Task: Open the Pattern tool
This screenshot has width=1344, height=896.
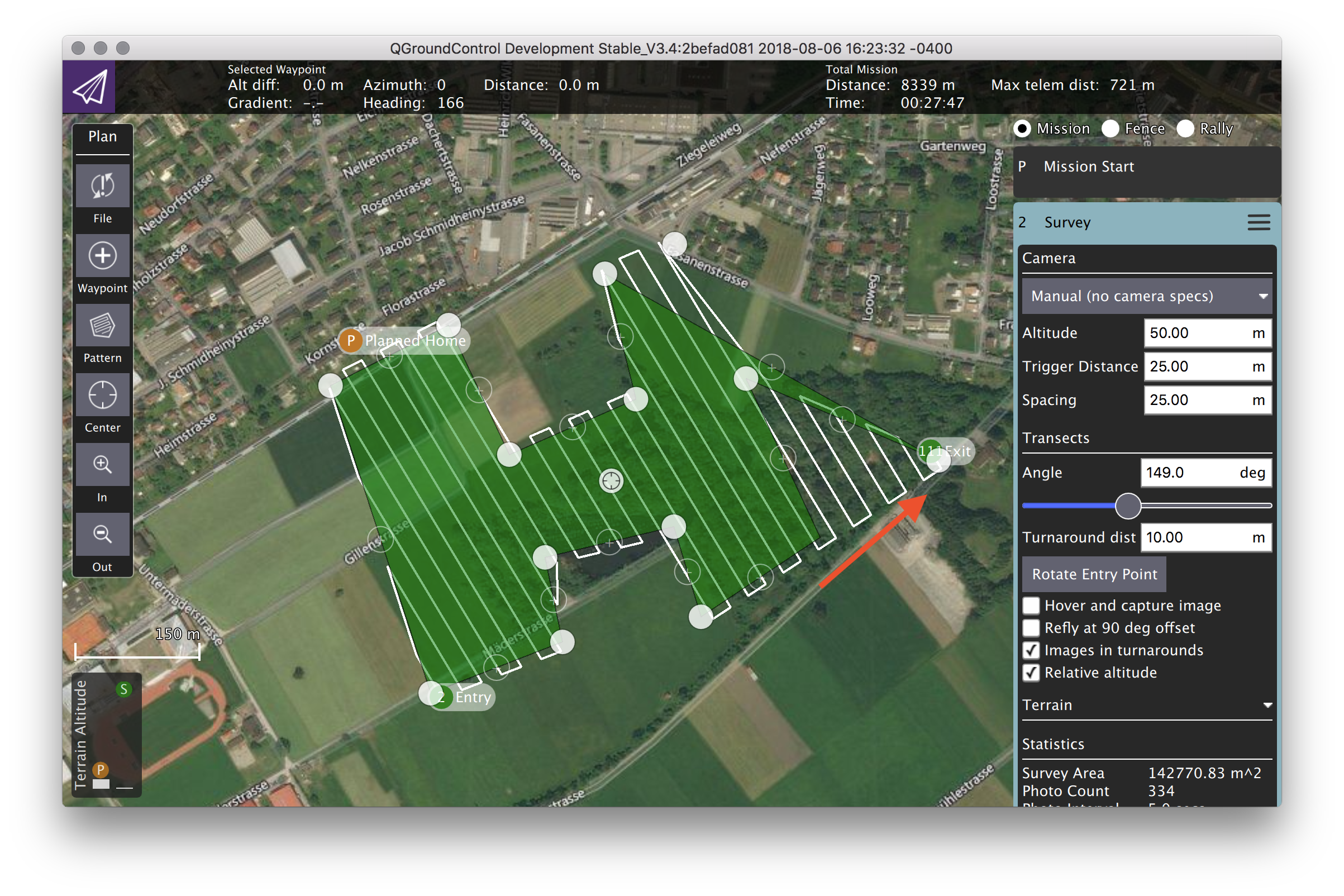Action: 102,326
